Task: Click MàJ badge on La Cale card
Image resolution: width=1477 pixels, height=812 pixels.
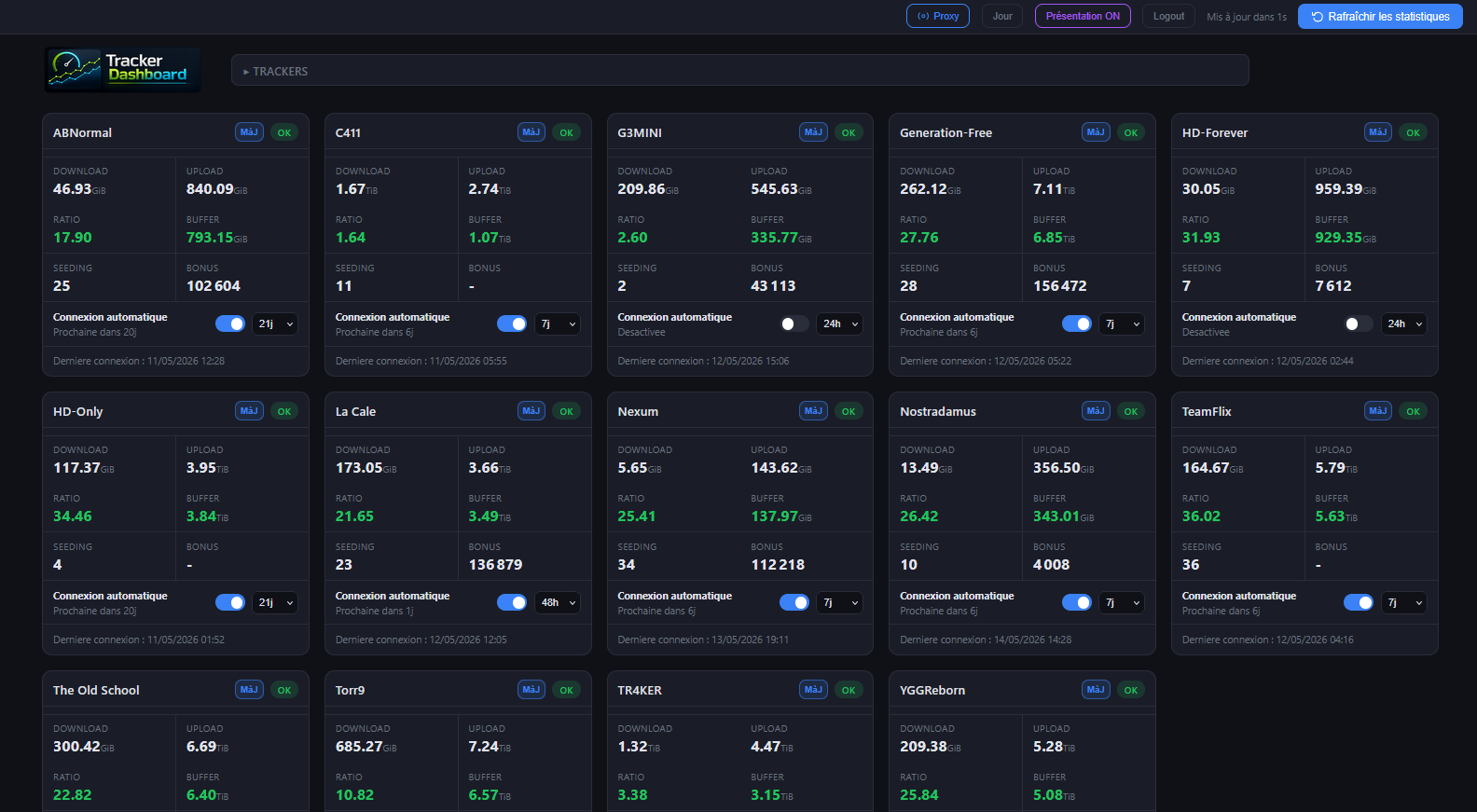Action: 531,411
